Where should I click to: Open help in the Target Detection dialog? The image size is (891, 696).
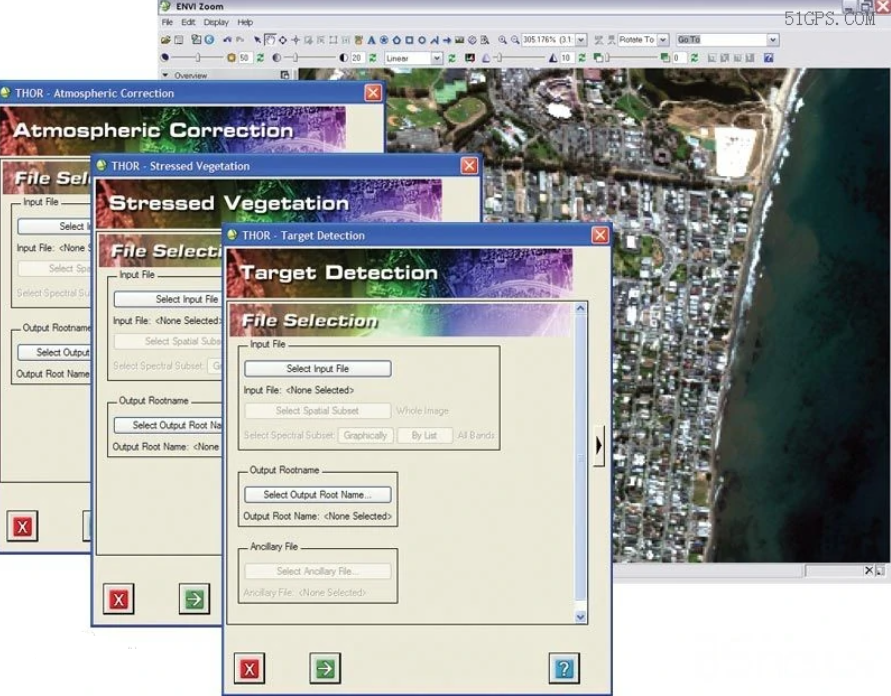[564, 667]
